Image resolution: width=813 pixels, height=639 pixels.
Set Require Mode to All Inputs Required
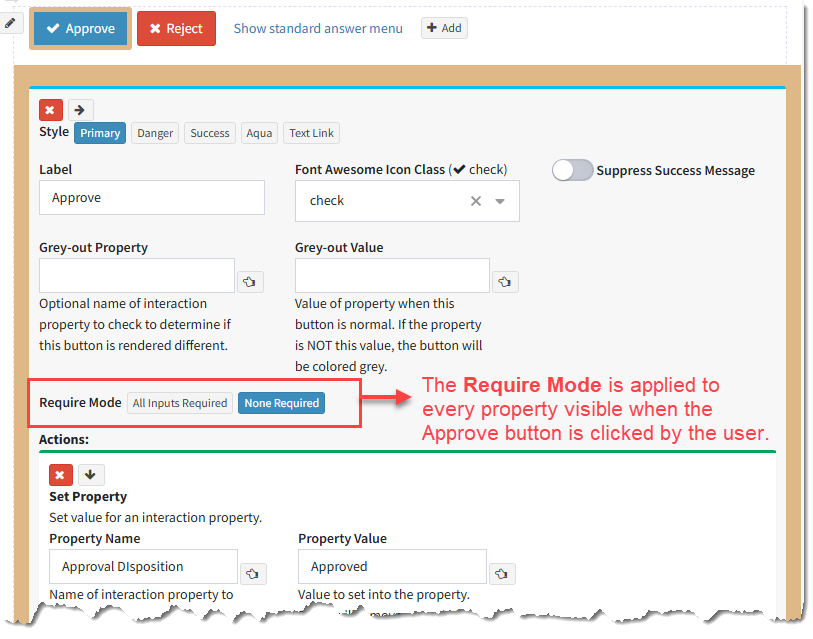point(180,404)
